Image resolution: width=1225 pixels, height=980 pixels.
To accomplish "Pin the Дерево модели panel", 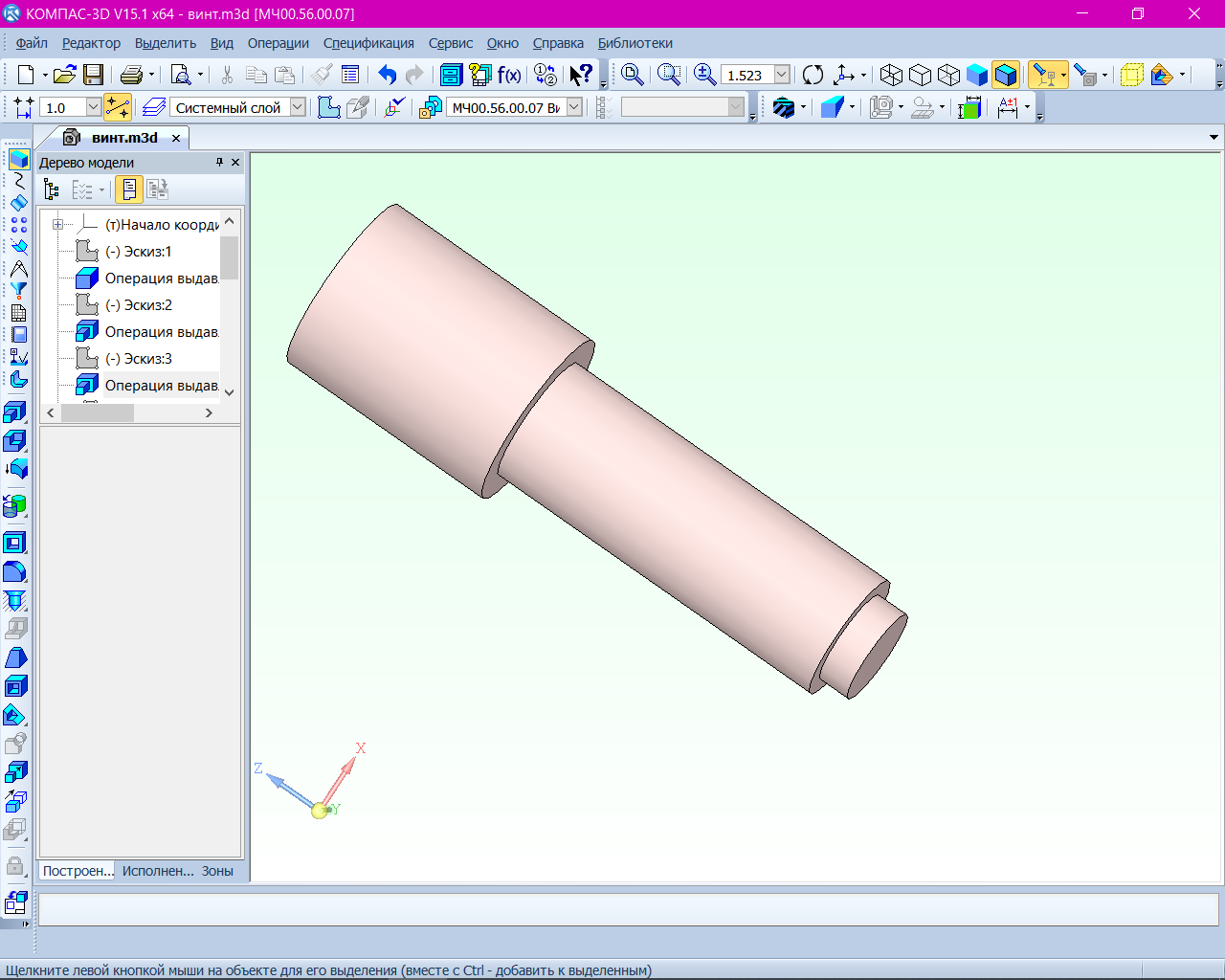I will [x=219, y=163].
